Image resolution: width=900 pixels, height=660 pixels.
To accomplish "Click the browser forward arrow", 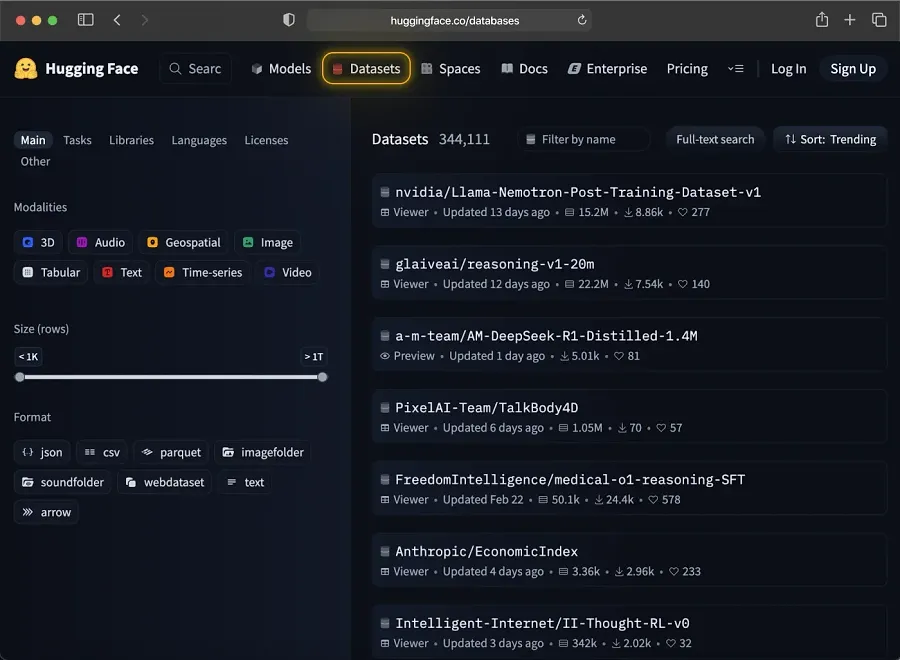I will pyautogui.click(x=145, y=20).
